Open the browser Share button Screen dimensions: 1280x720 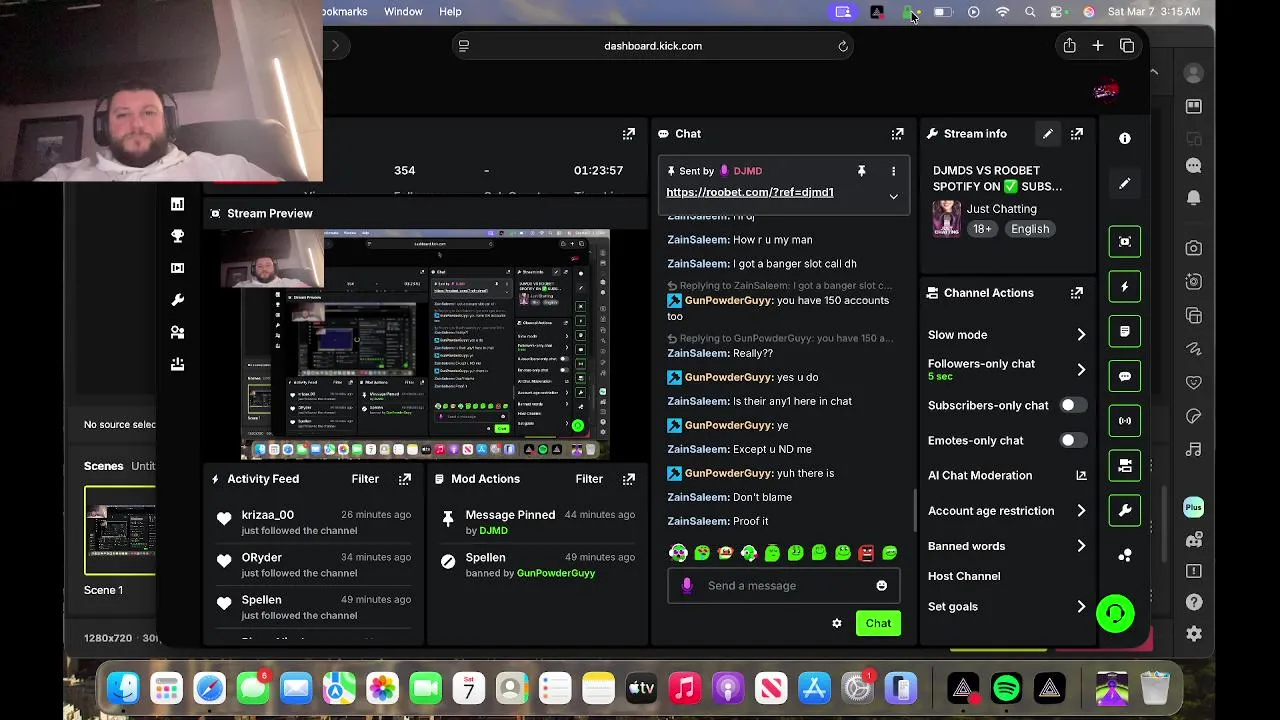click(1069, 46)
